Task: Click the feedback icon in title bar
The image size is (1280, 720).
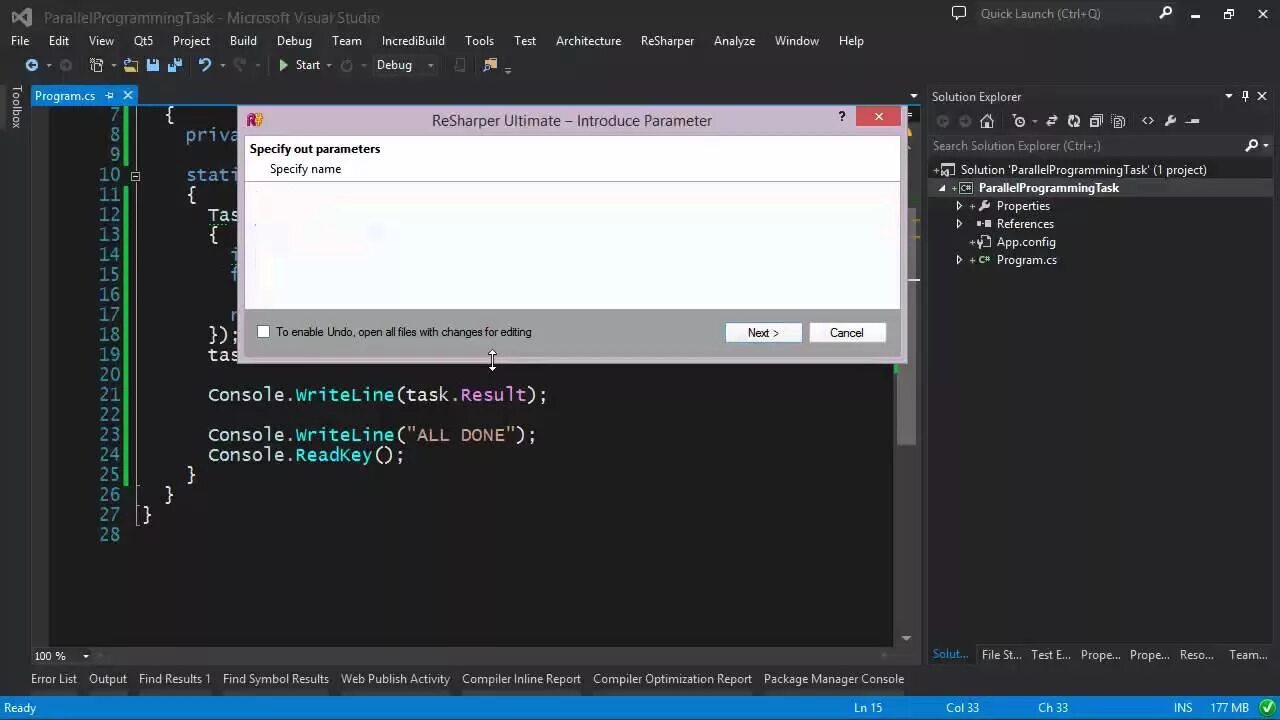Action: pos(959,14)
